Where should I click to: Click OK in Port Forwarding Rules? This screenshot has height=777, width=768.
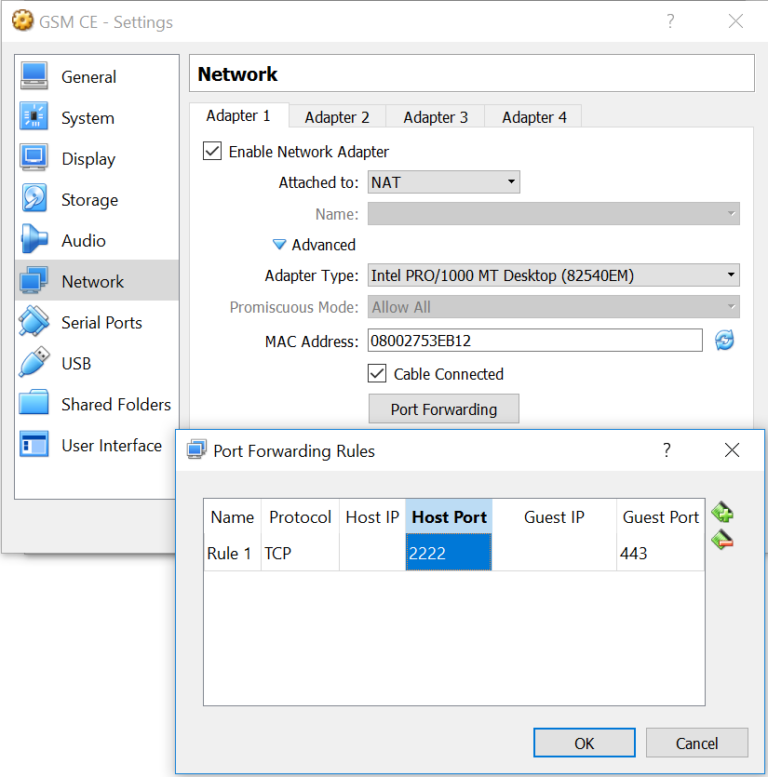point(584,743)
